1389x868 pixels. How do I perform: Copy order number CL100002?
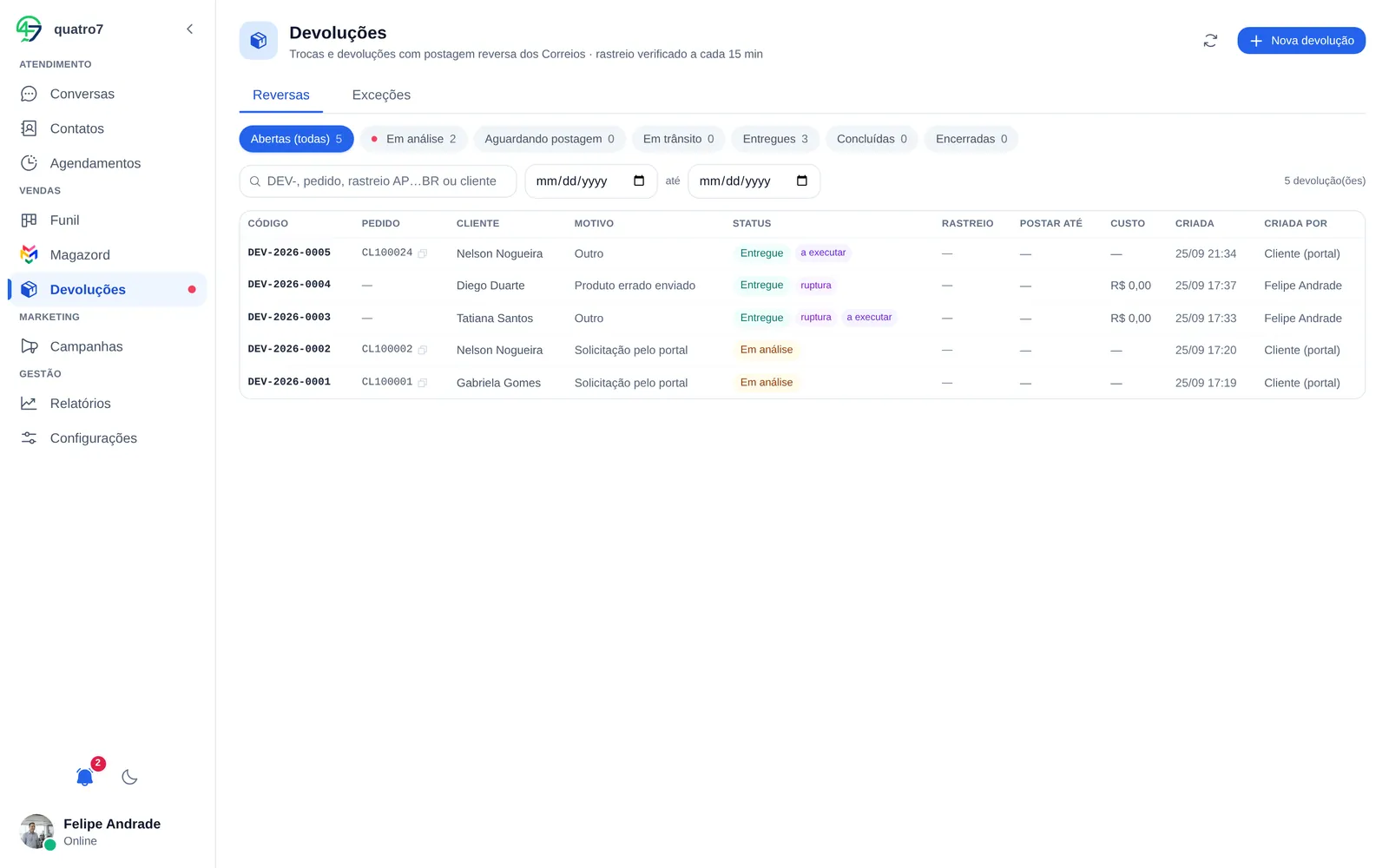tap(423, 350)
